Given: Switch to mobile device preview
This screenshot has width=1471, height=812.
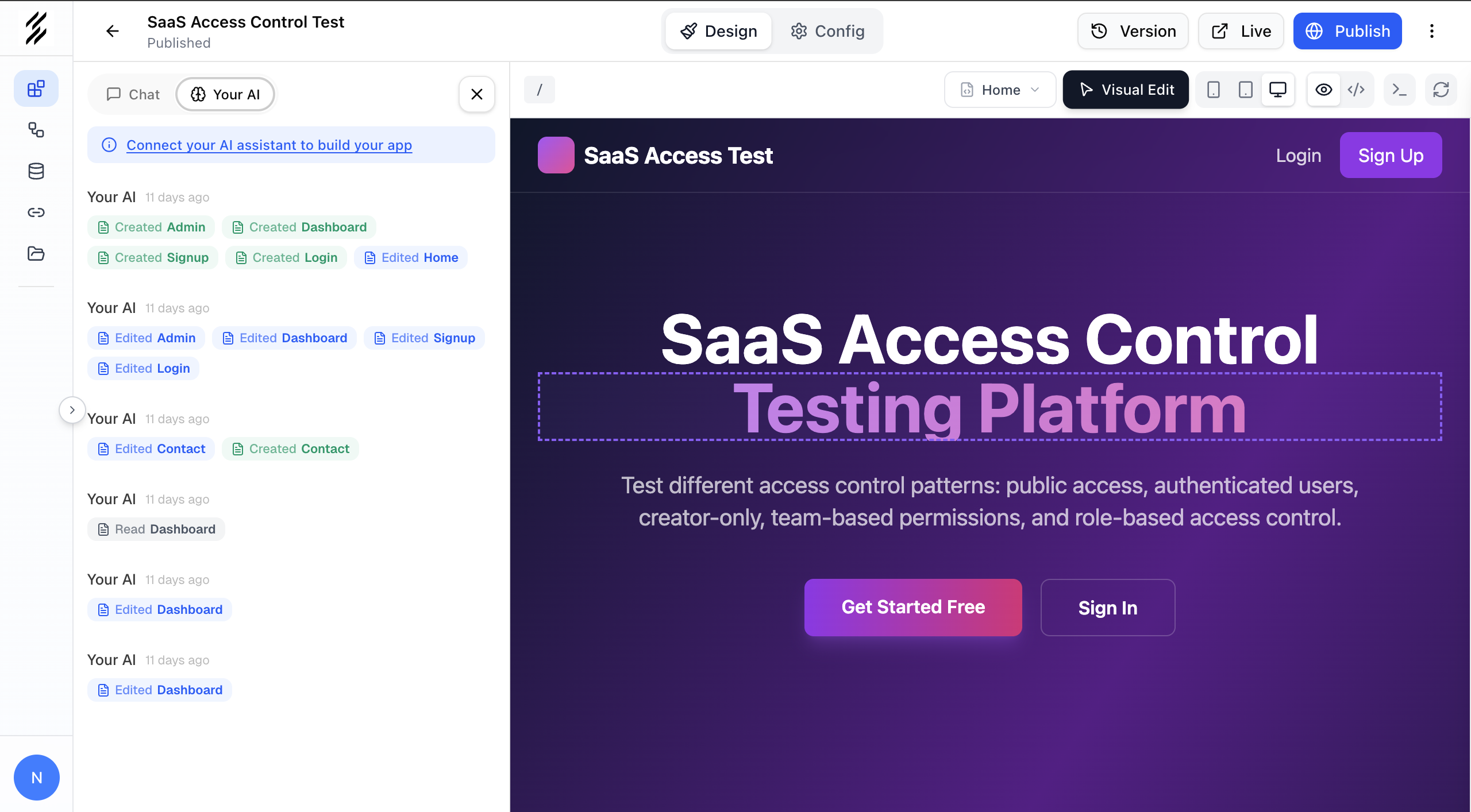Looking at the screenshot, I should click(x=1213, y=90).
